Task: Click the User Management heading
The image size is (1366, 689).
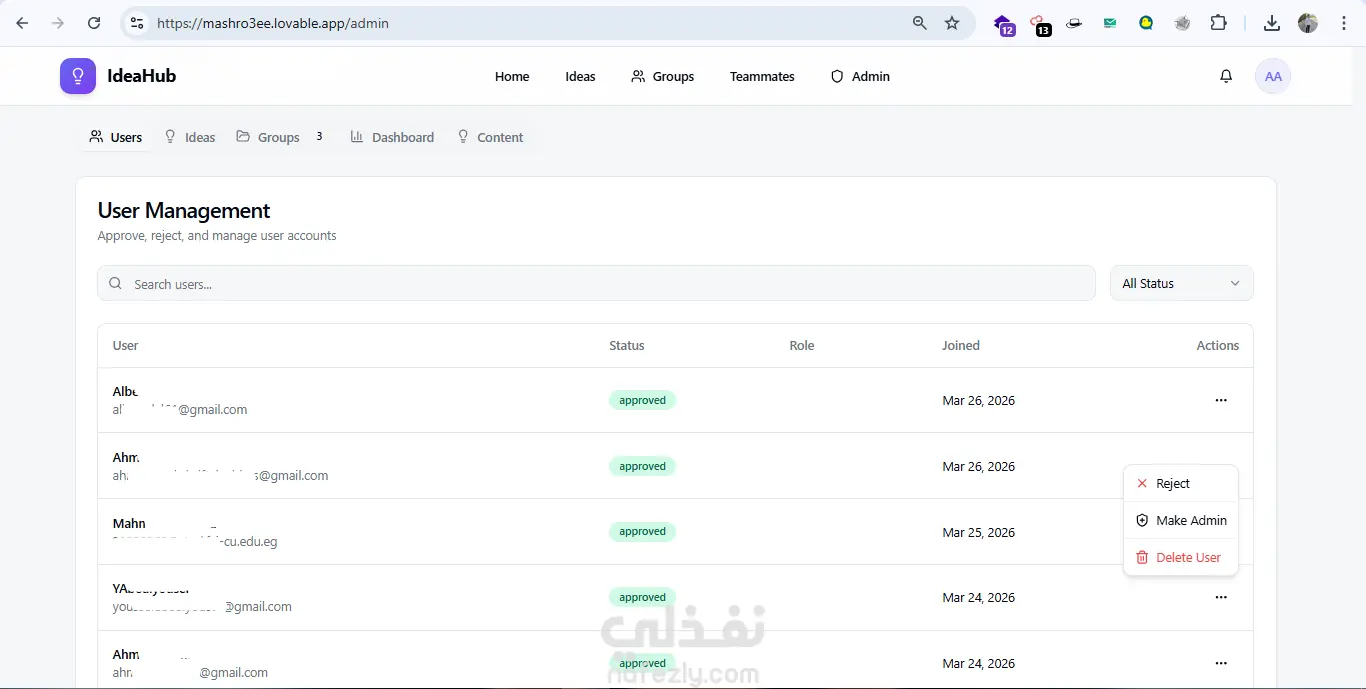Action: (x=184, y=210)
